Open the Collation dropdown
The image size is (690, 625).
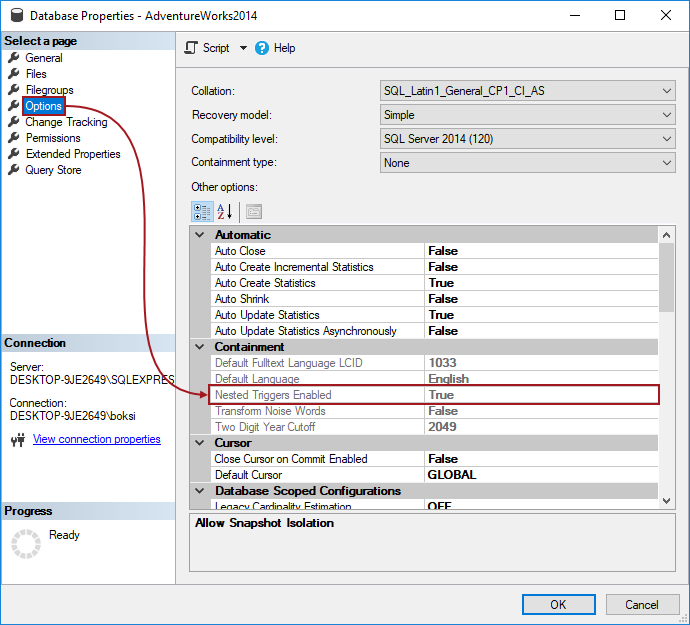[x=528, y=91]
